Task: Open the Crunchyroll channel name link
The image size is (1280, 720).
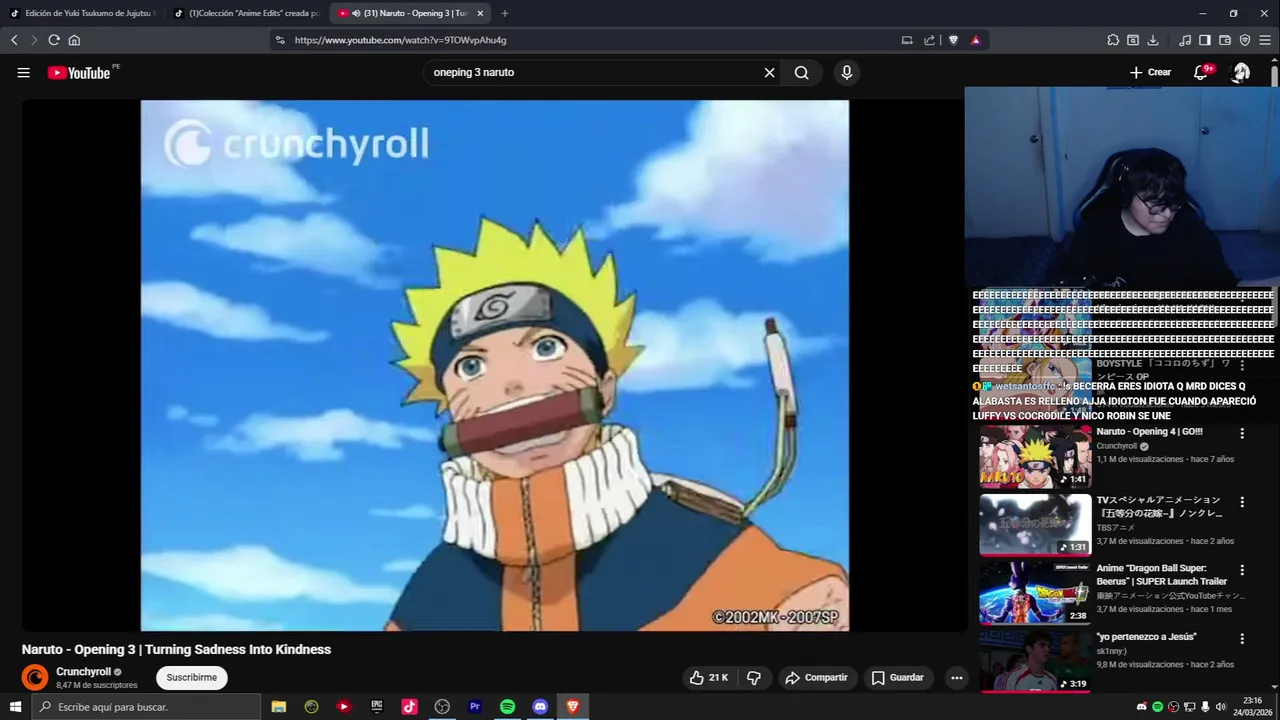Action: 83,672
